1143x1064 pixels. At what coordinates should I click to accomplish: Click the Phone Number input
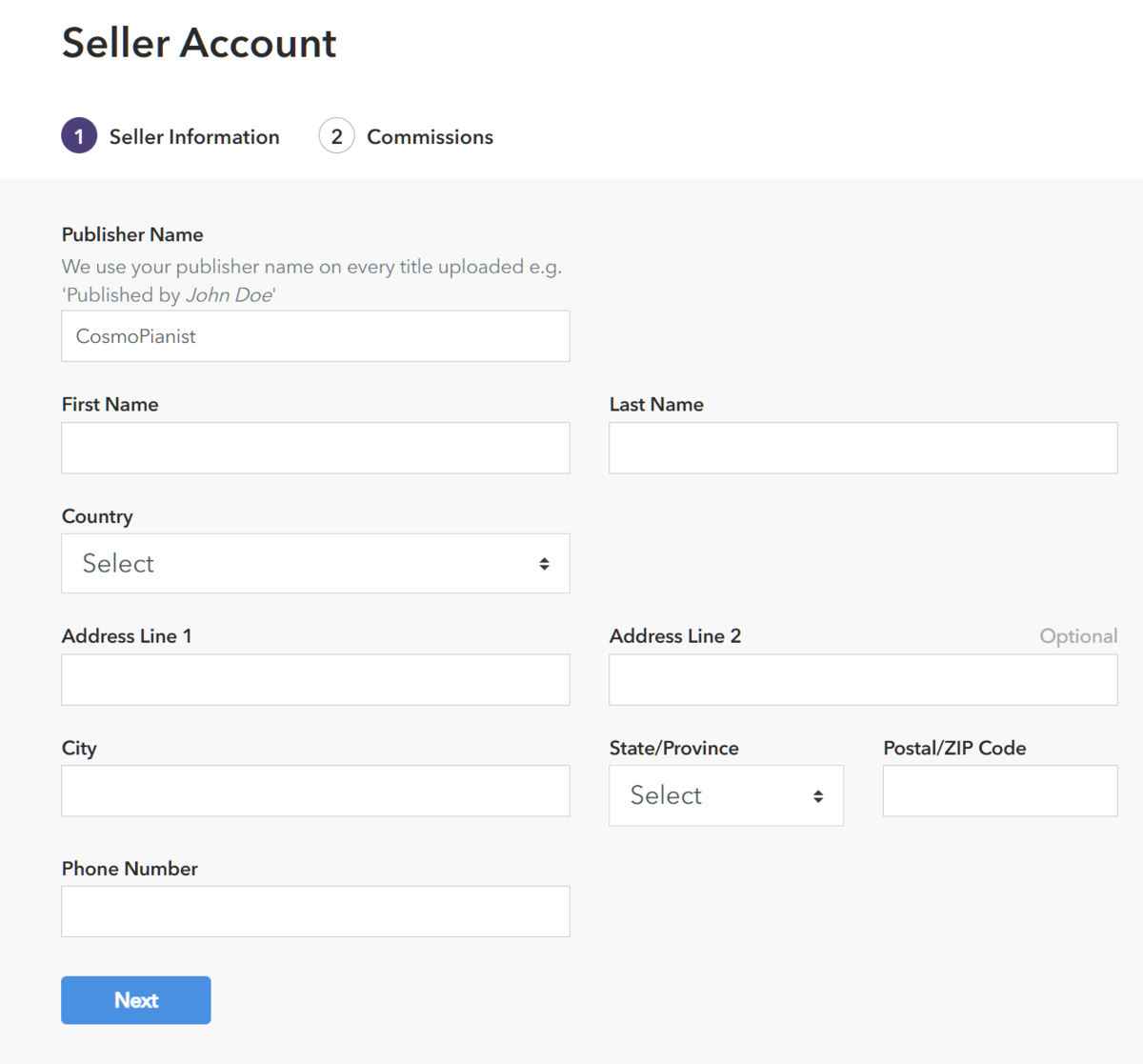[x=315, y=912]
